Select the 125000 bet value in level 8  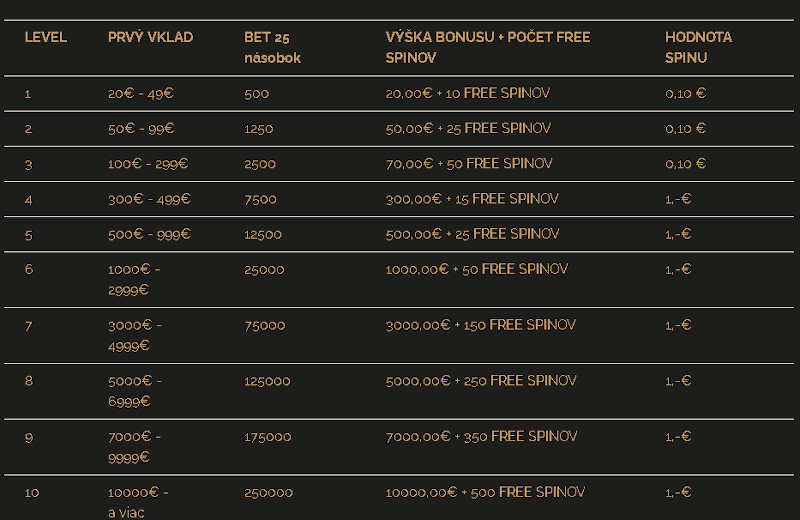click(267, 381)
